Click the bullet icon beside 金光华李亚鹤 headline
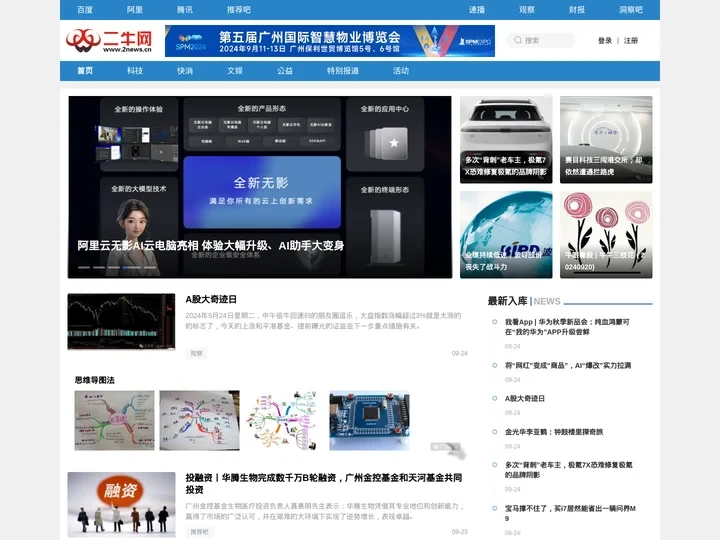This screenshot has width=720, height=540. point(495,432)
